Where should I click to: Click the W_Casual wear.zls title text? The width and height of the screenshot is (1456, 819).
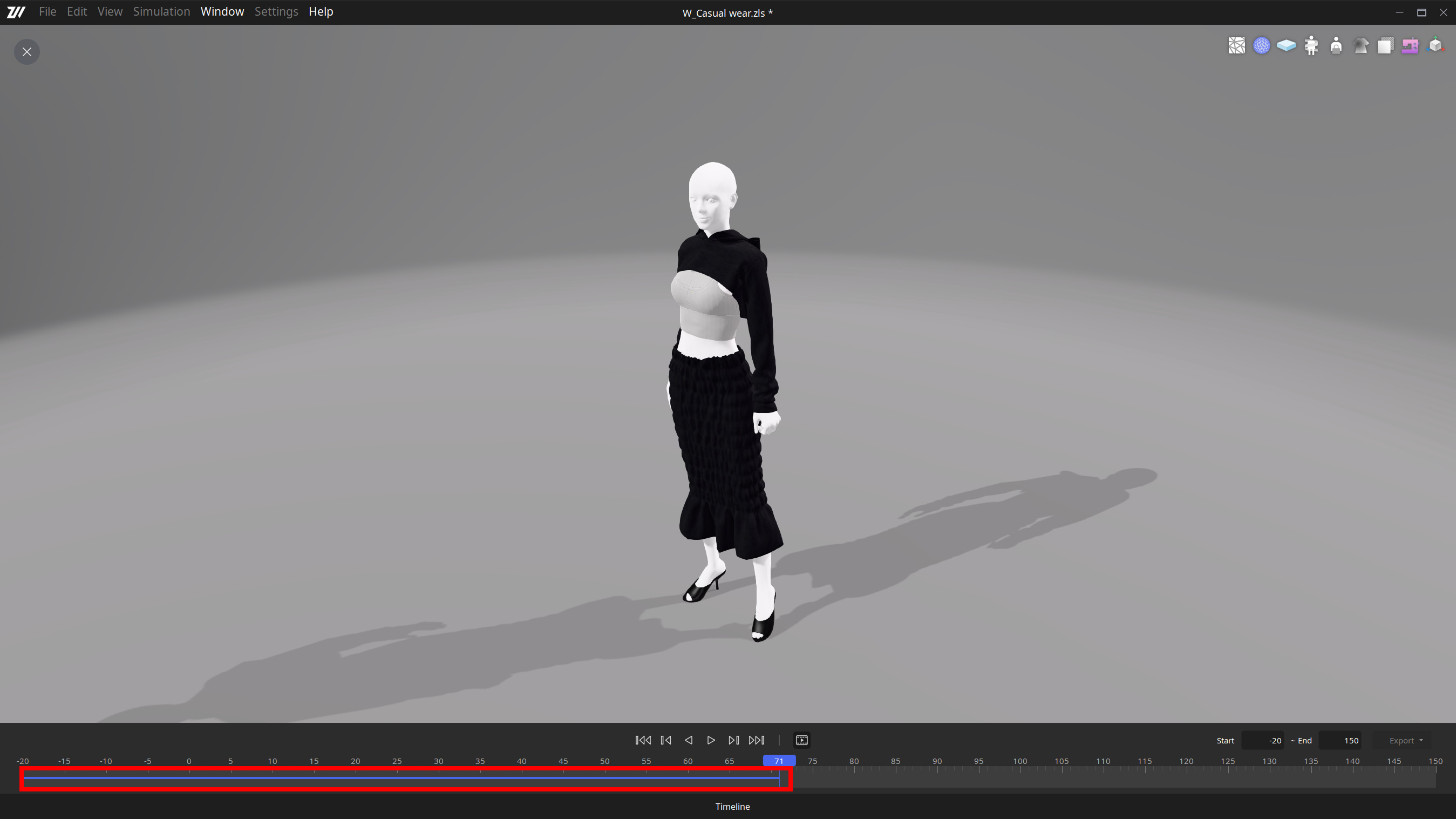(727, 13)
